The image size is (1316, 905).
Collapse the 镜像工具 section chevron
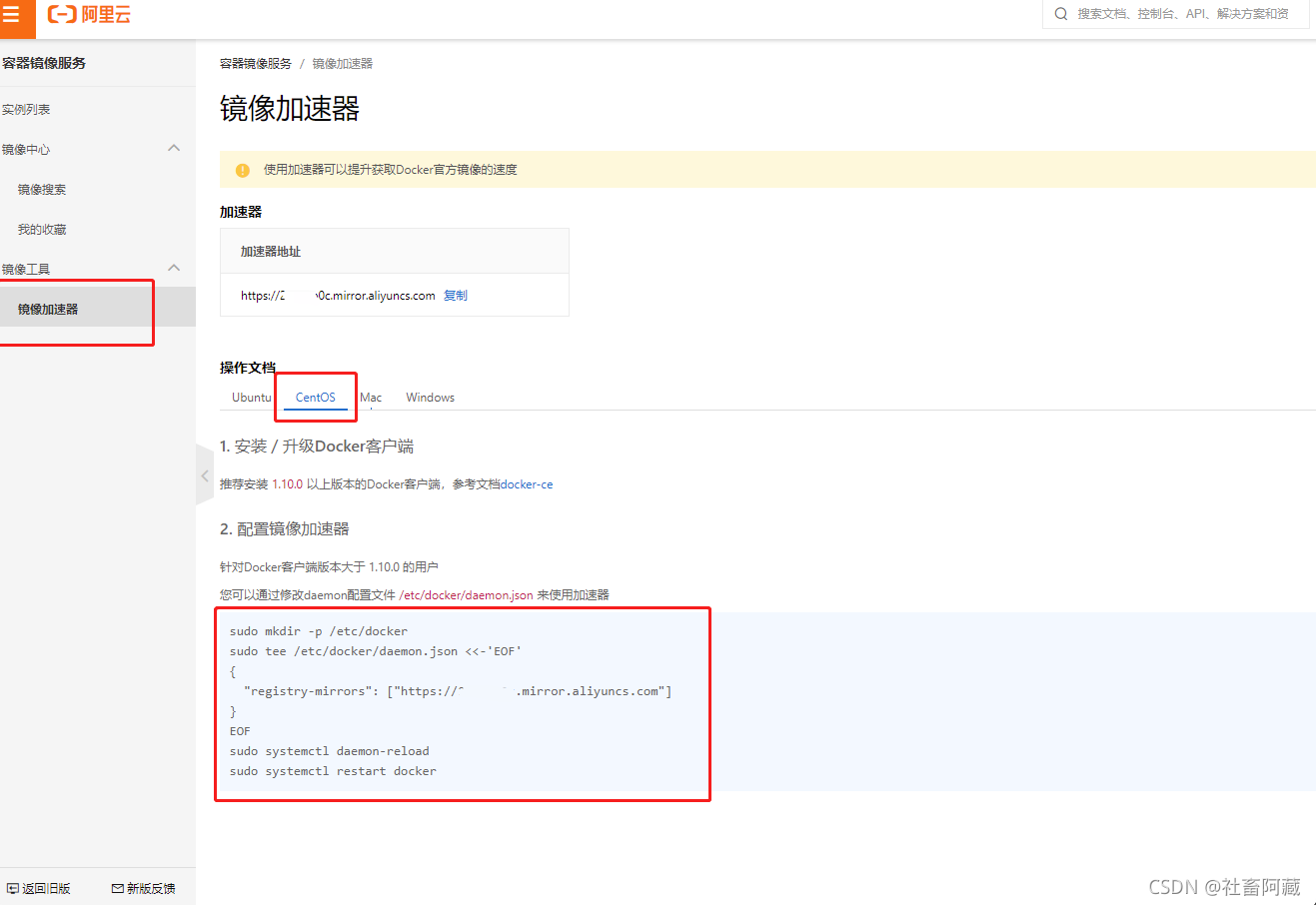pos(174,268)
